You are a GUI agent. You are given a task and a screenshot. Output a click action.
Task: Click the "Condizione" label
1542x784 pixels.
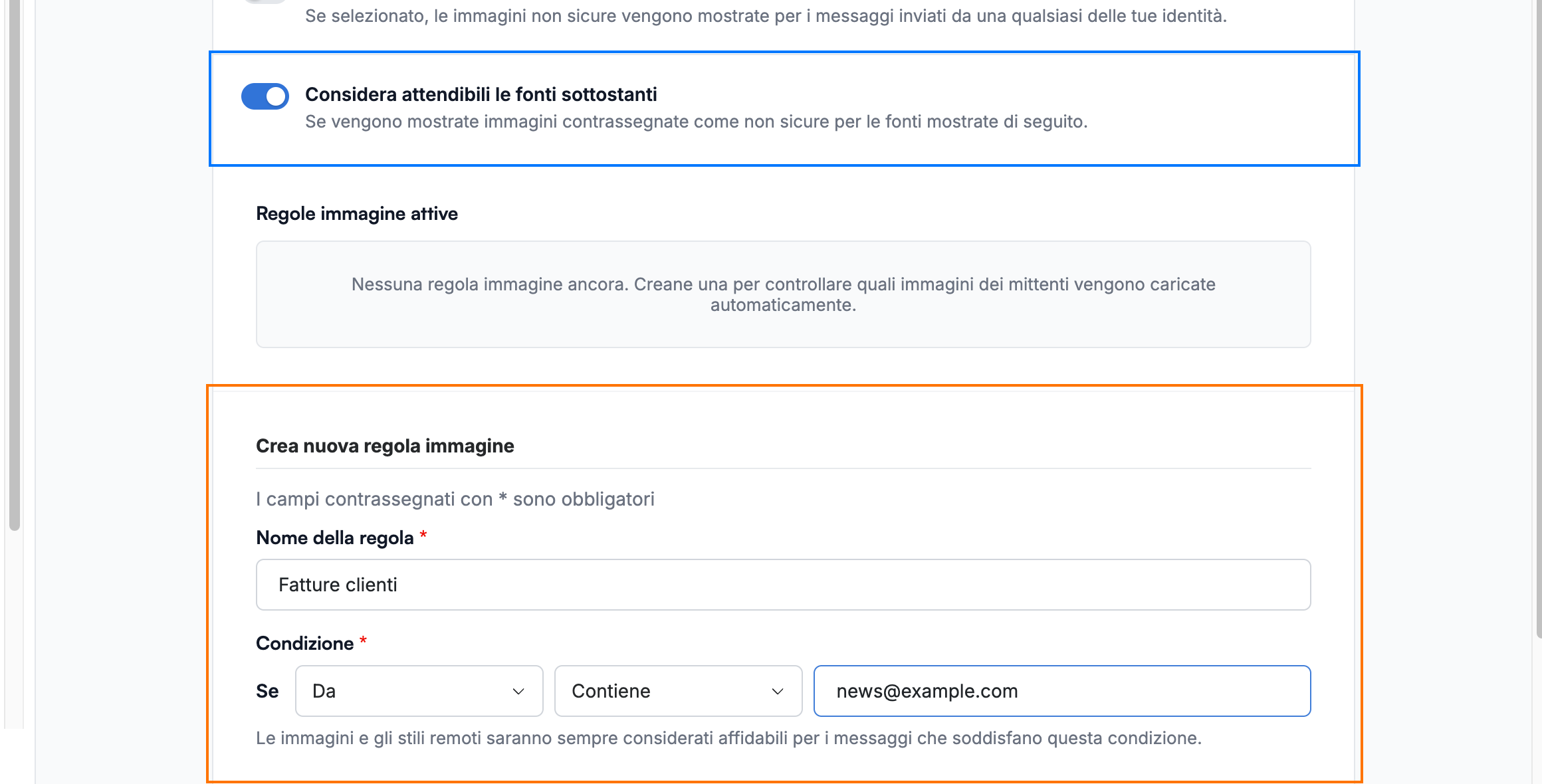305,643
